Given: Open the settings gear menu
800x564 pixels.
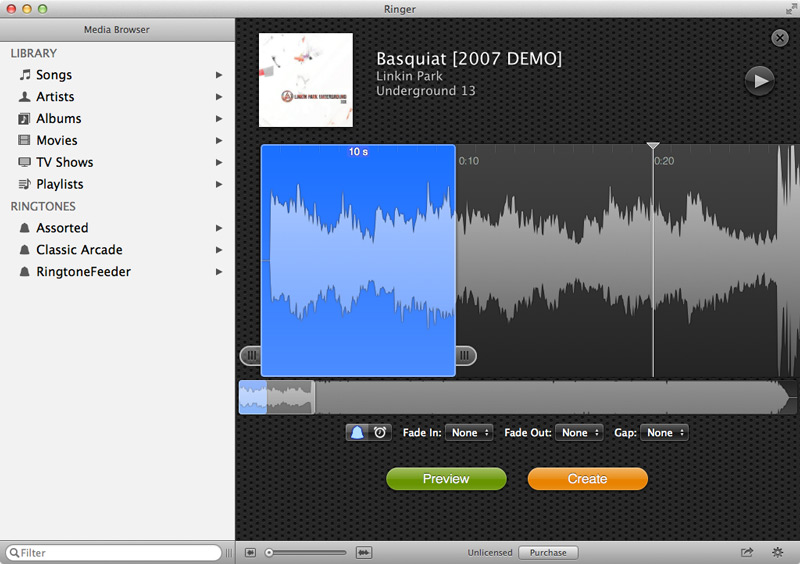Looking at the screenshot, I should tap(778, 552).
